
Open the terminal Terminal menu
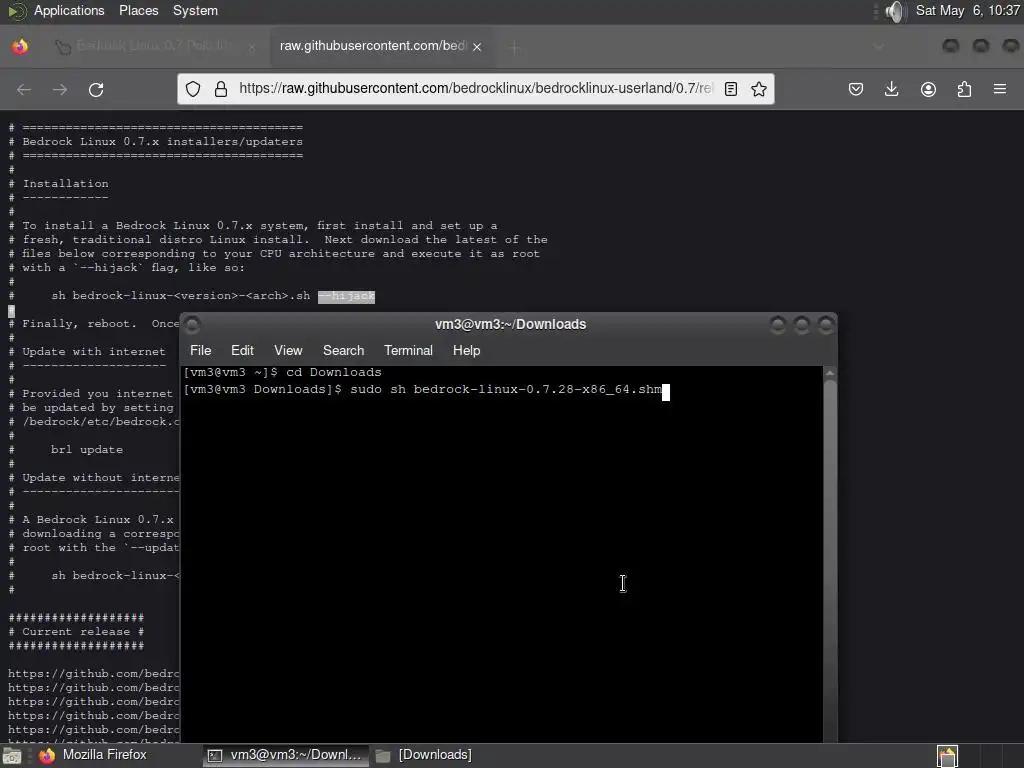[408, 350]
